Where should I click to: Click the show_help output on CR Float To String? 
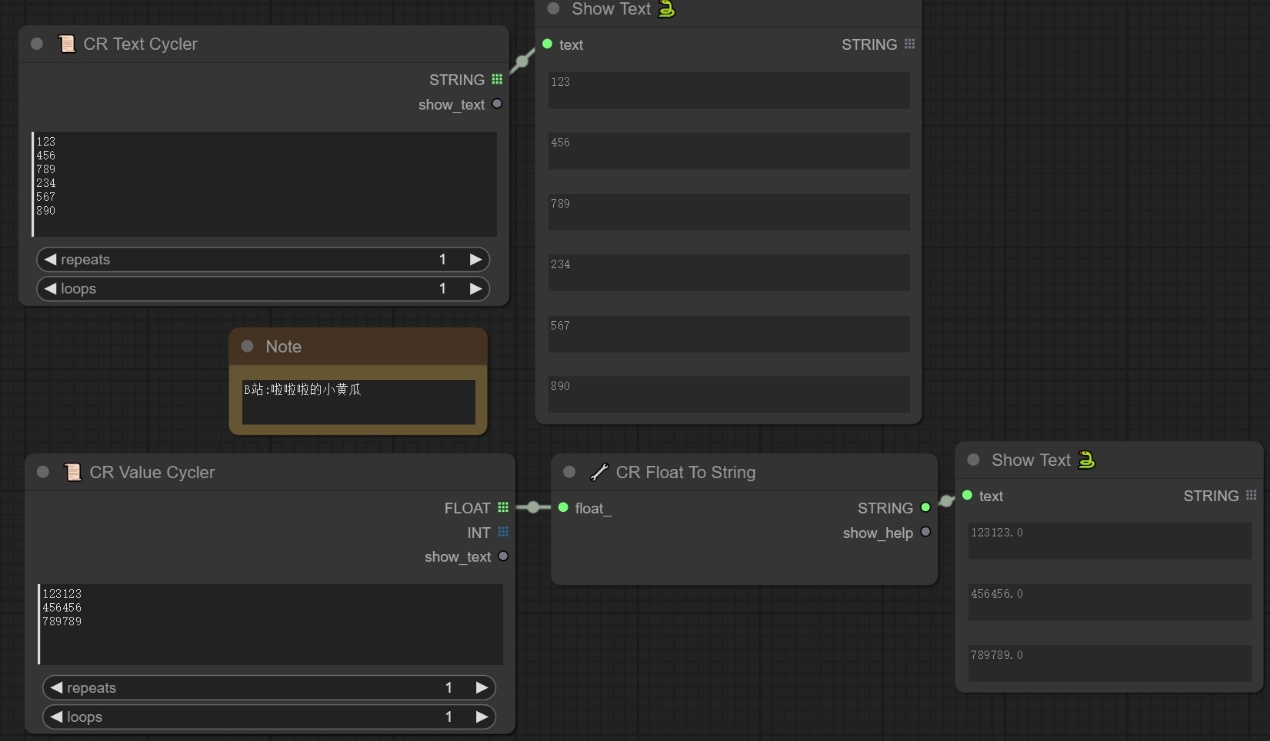click(x=925, y=532)
